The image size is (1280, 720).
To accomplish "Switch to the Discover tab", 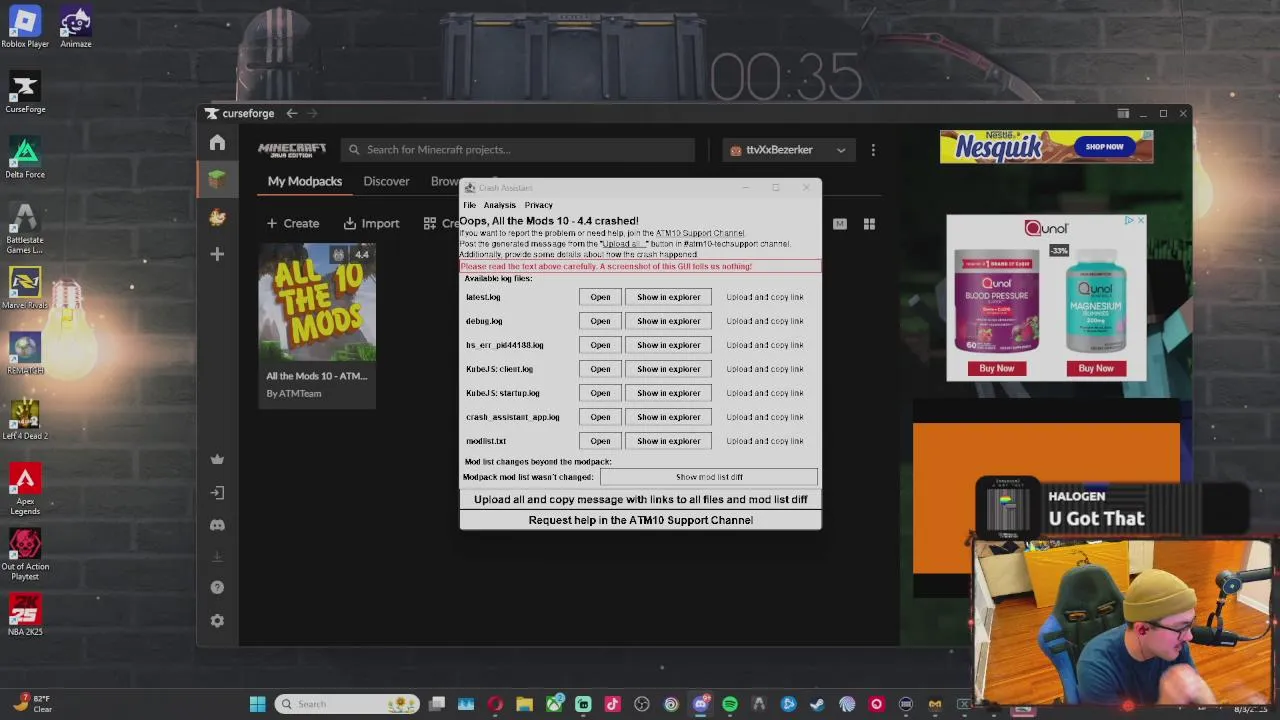I will (x=386, y=181).
